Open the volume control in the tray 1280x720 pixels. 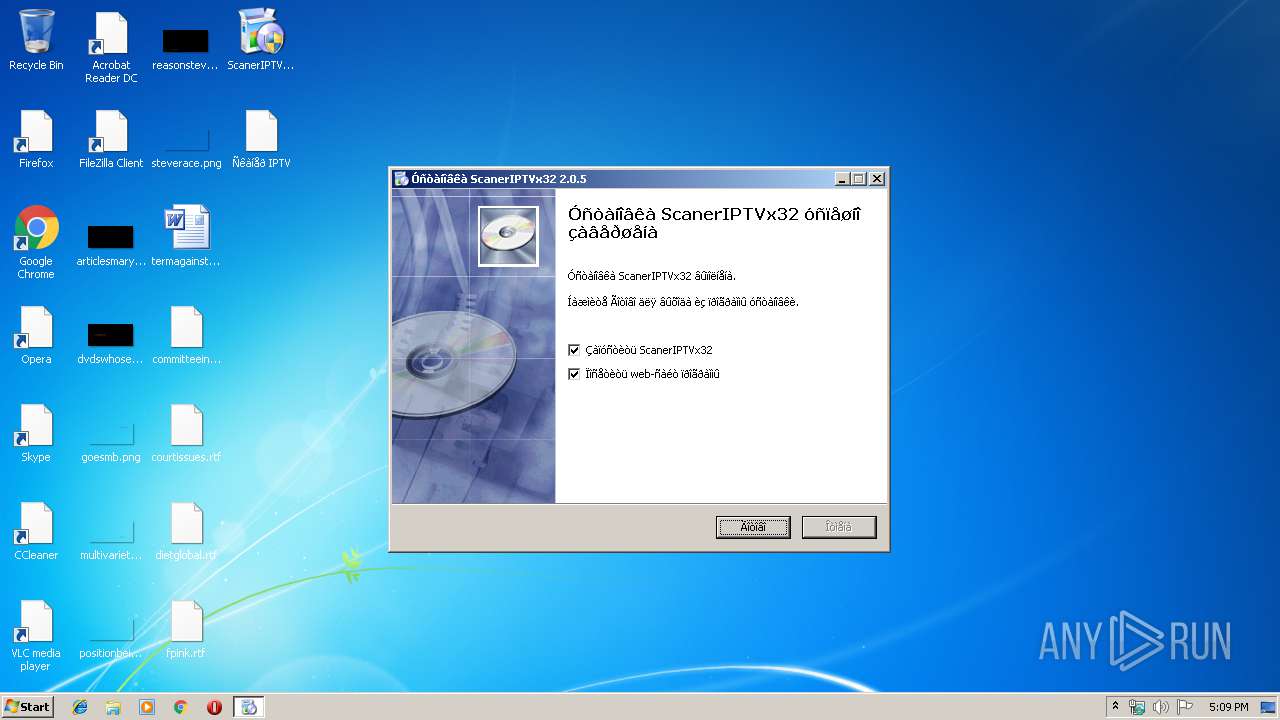(1161, 707)
